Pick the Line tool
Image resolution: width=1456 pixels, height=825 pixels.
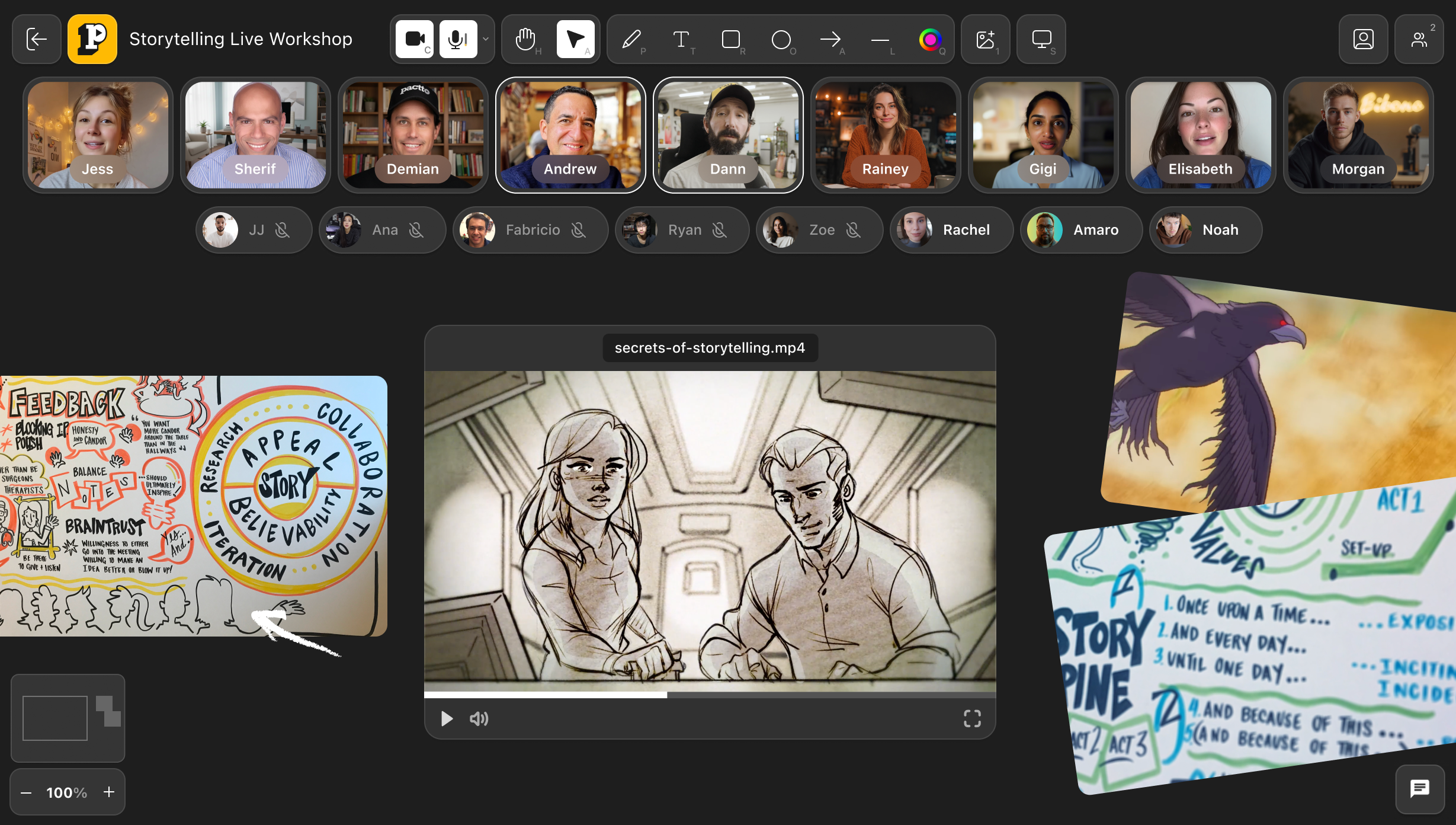point(880,40)
